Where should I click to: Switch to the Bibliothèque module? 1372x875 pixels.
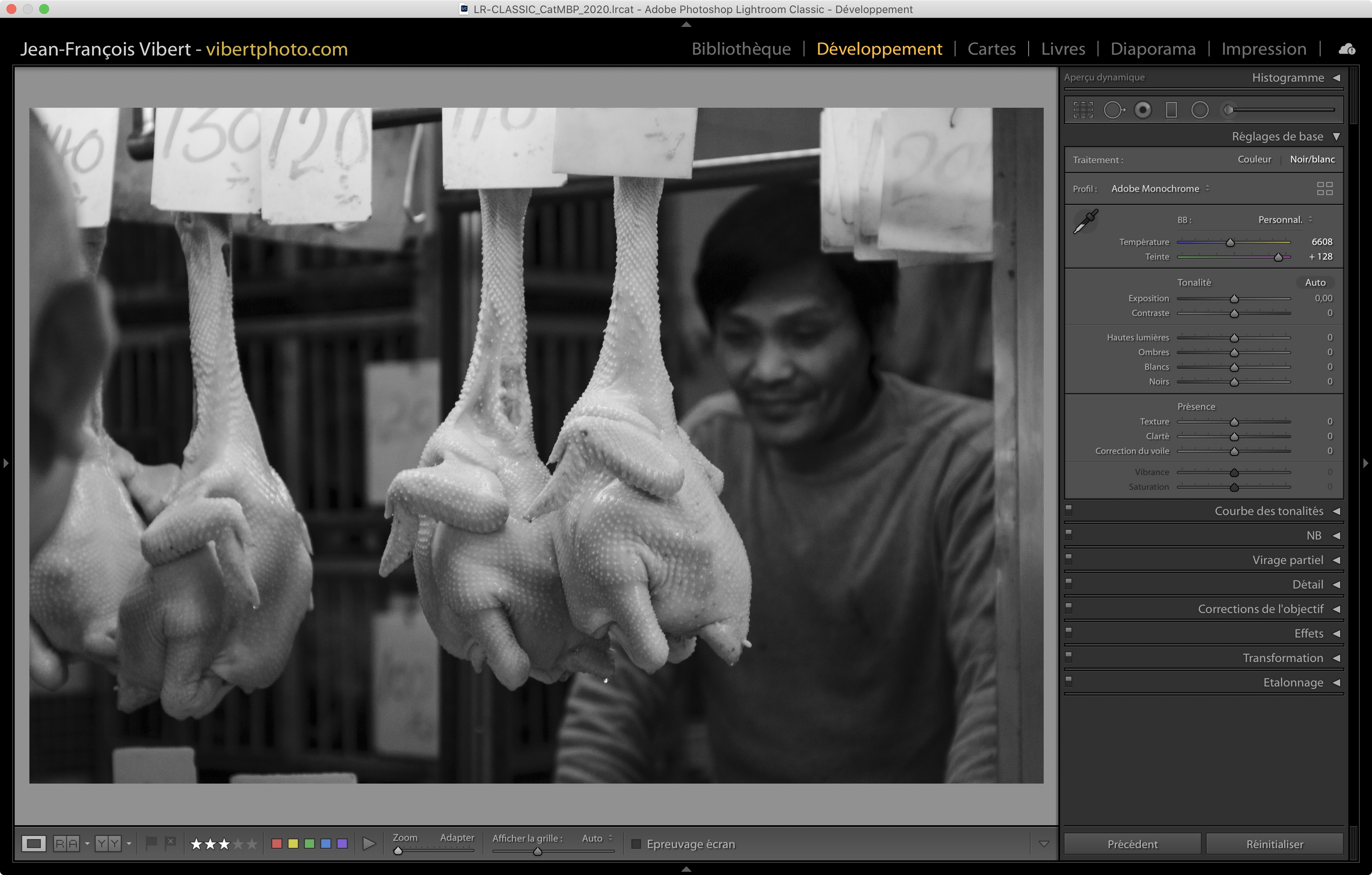[741, 49]
